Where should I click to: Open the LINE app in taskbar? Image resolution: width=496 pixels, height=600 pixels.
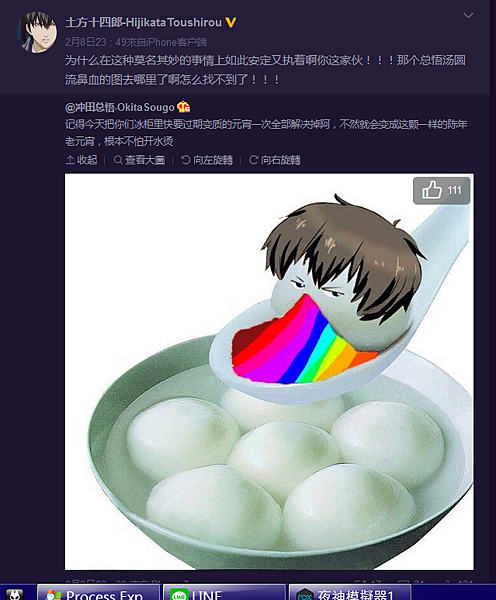point(224,592)
